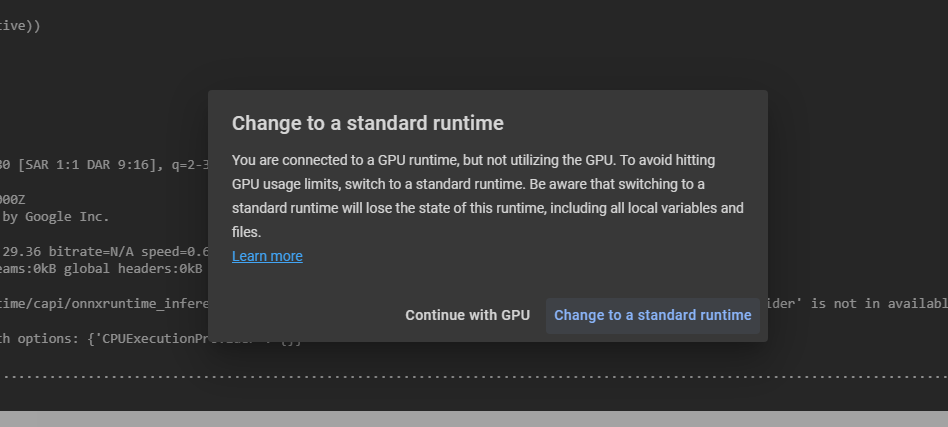Screen dimensions: 948x427
Task: Click the "SAR 1:1 DAR 9:16" output line
Action: 100,164
